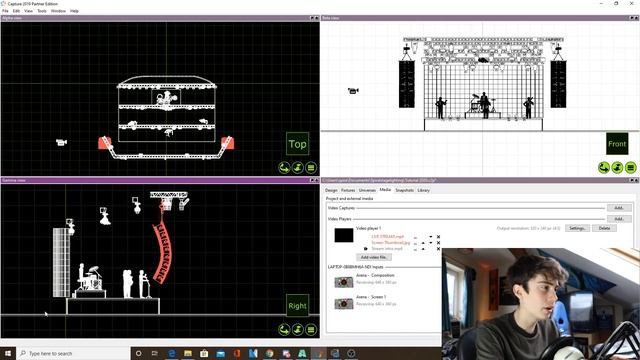Select Stream intro.mp4 in video player list
This screenshot has width=640, height=360.
[x=387, y=248]
